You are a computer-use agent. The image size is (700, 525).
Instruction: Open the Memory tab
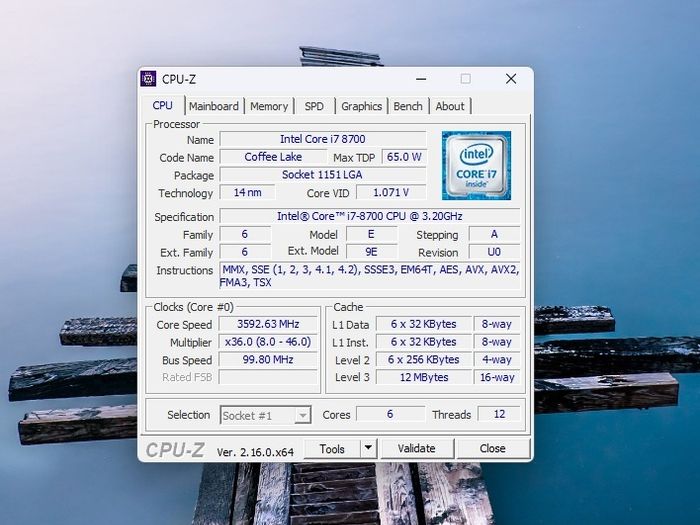[269, 106]
